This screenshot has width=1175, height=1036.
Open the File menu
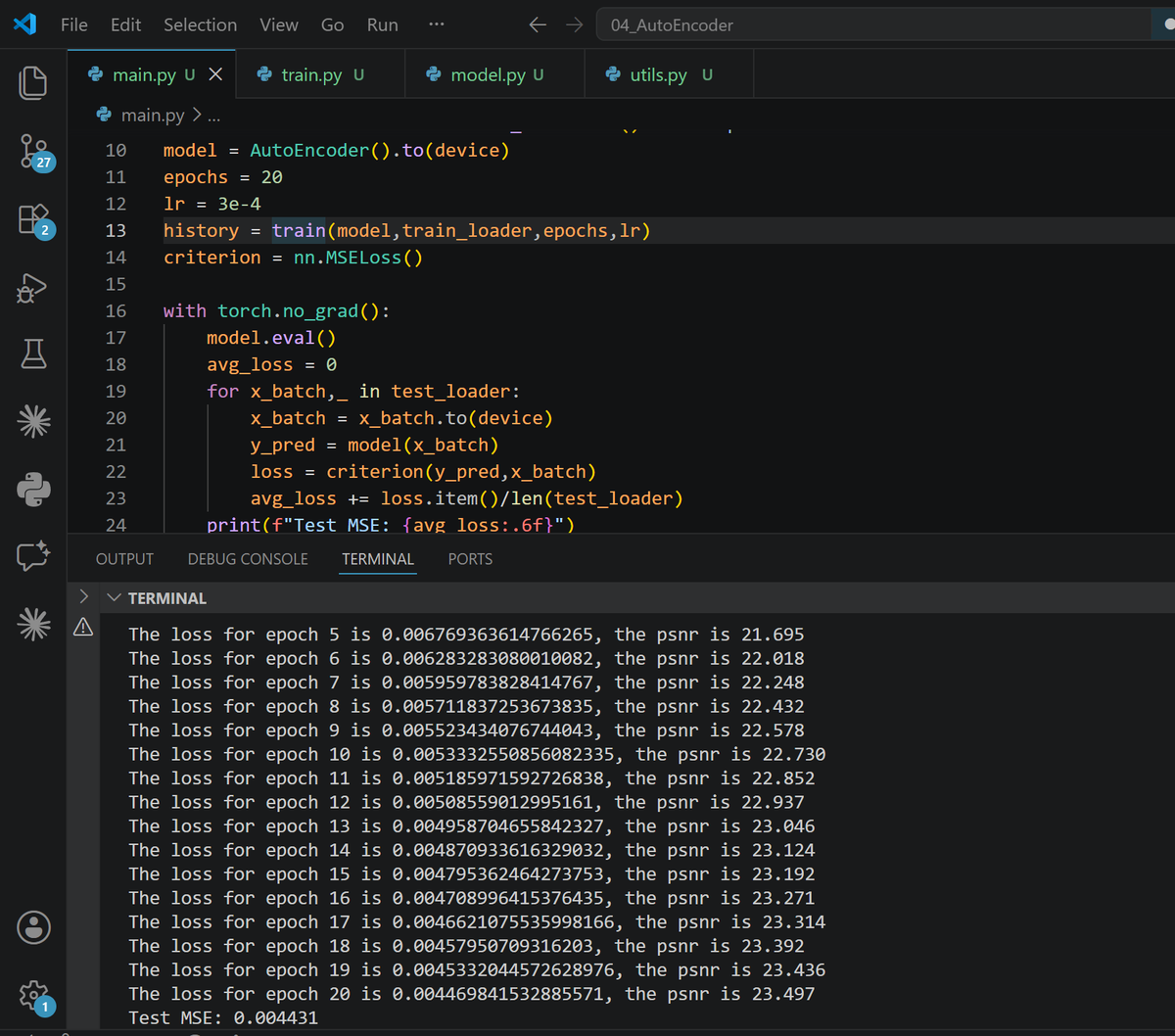click(74, 25)
